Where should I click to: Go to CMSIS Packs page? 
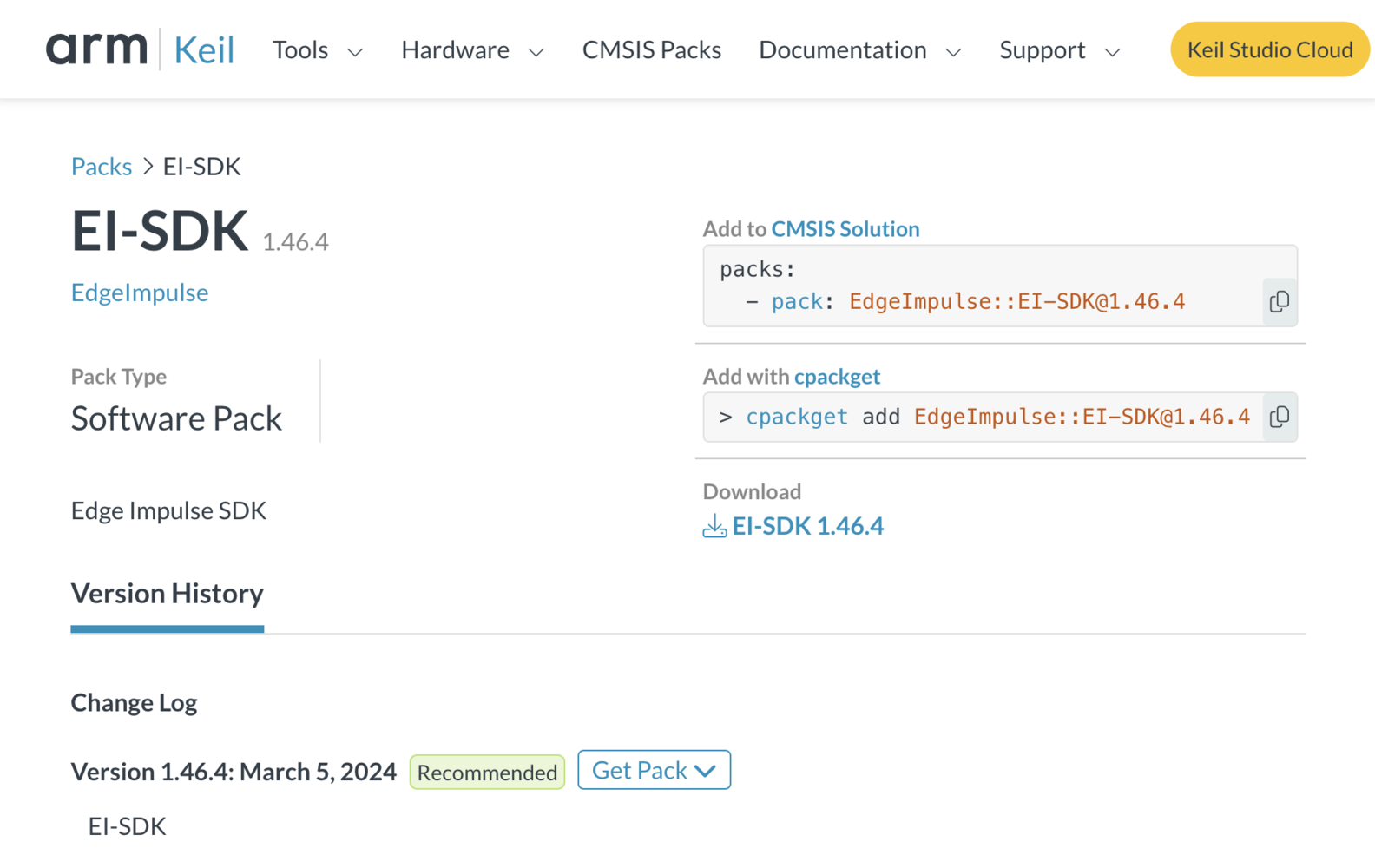coord(651,50)
